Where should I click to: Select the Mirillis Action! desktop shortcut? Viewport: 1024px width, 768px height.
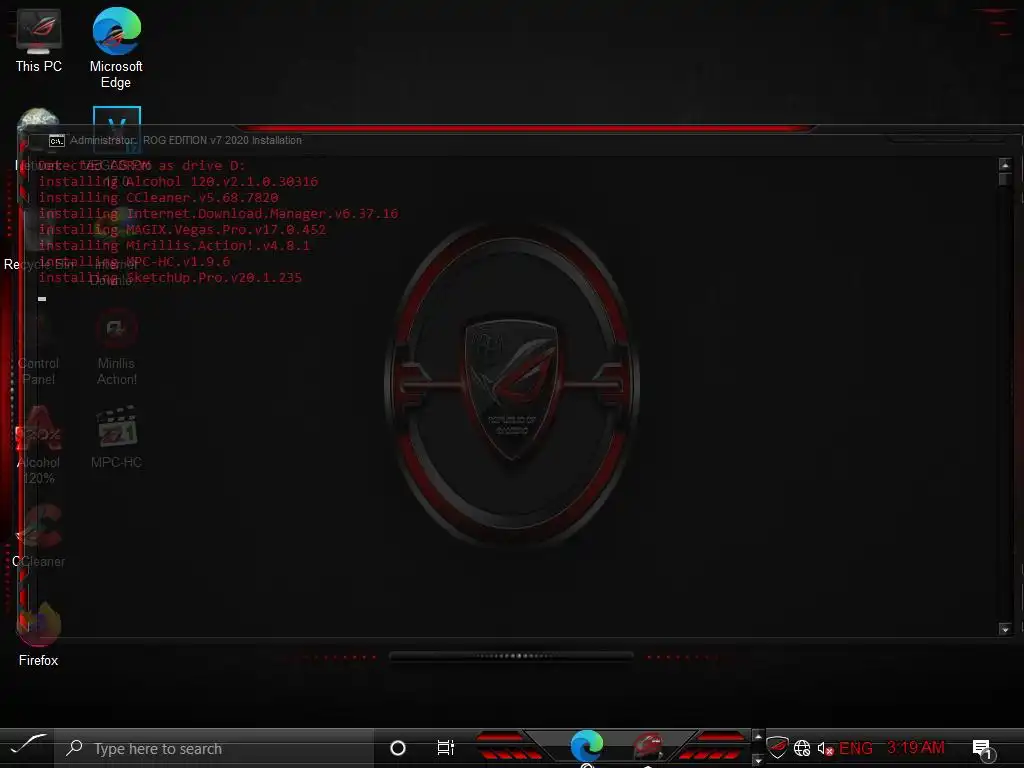tap(116, 346)
